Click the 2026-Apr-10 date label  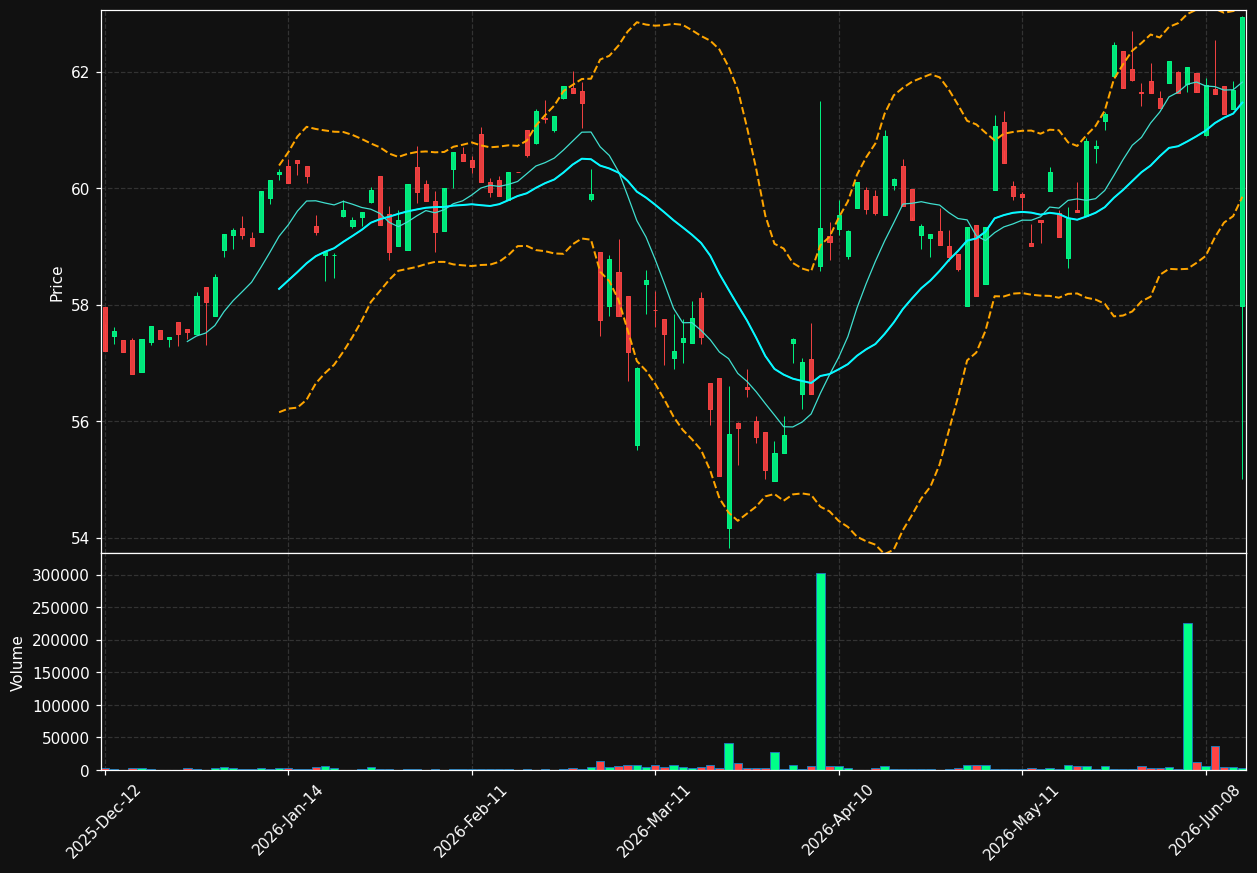(x=838, y=821)
